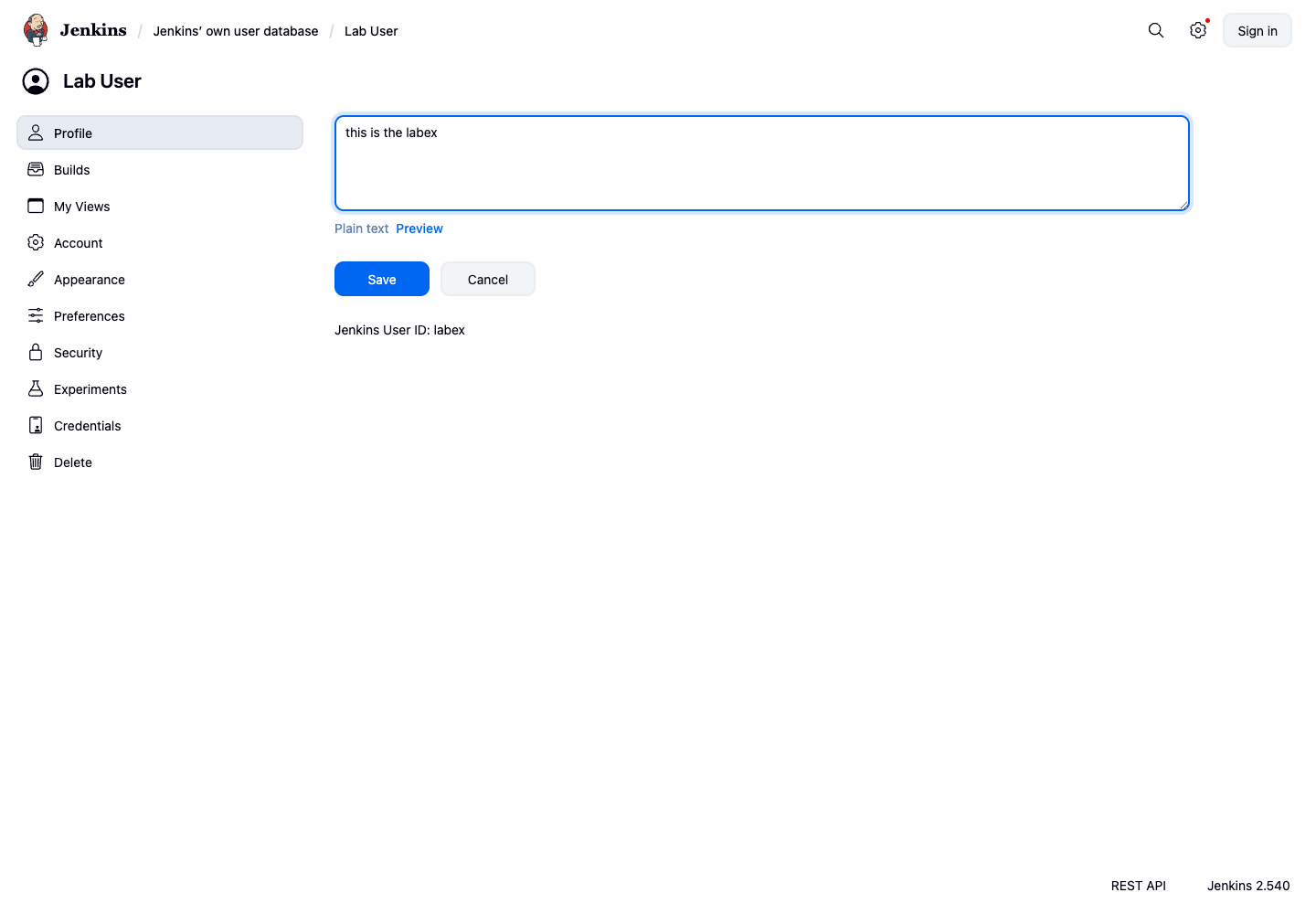Open the Manage Jenkins gear icon

click(1198, 30)
